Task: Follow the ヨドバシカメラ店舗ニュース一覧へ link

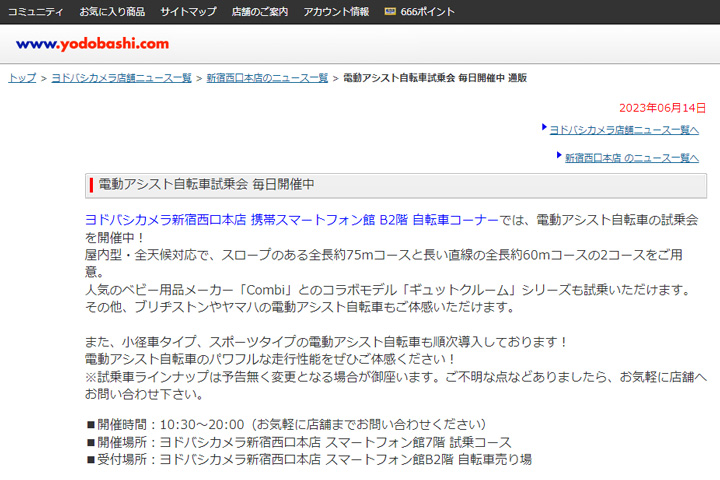Action: click(x=624, y=129)
